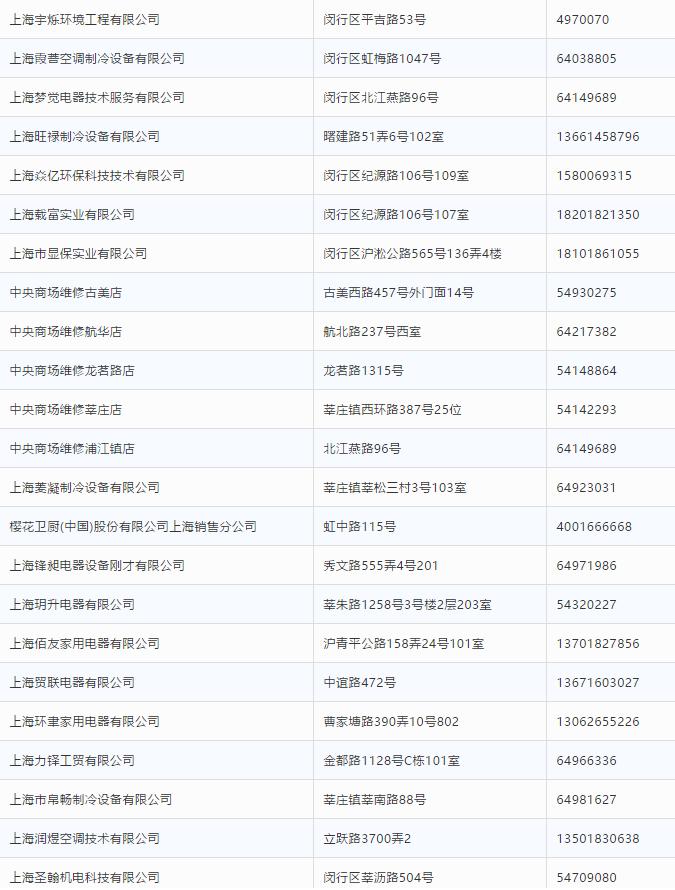Select the address 虹中路115号
Viewport: 675px width, 890px height.
tap(360, 527)
